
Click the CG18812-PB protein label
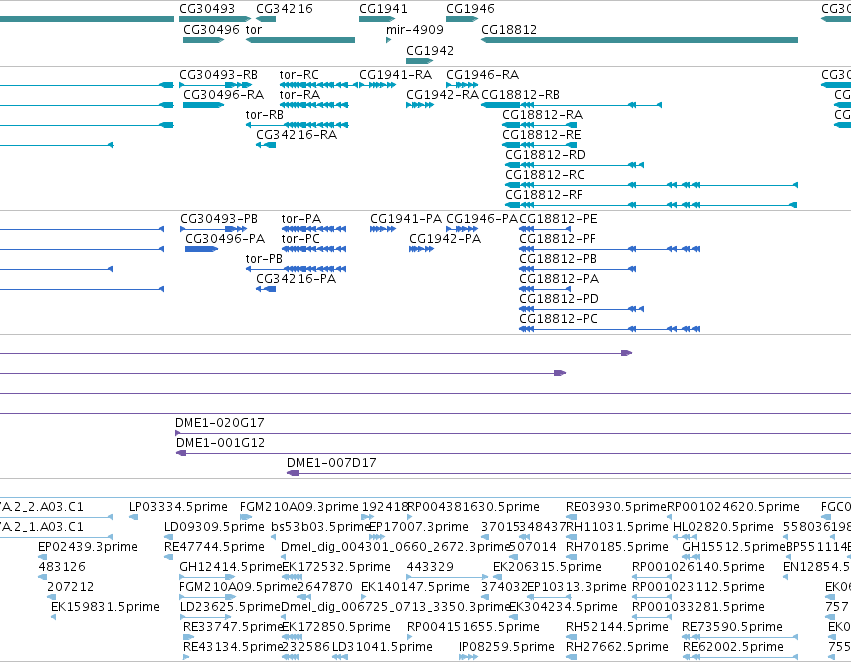tap(558, 259)
